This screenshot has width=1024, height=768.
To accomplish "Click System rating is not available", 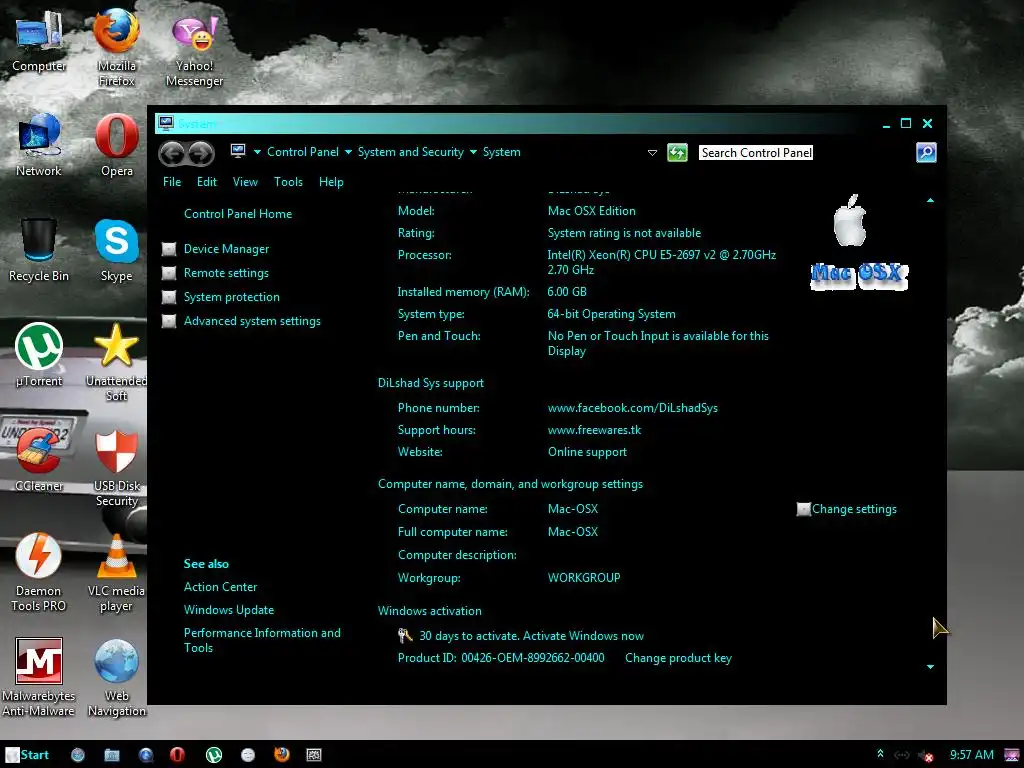I will [x=624, y=233].
